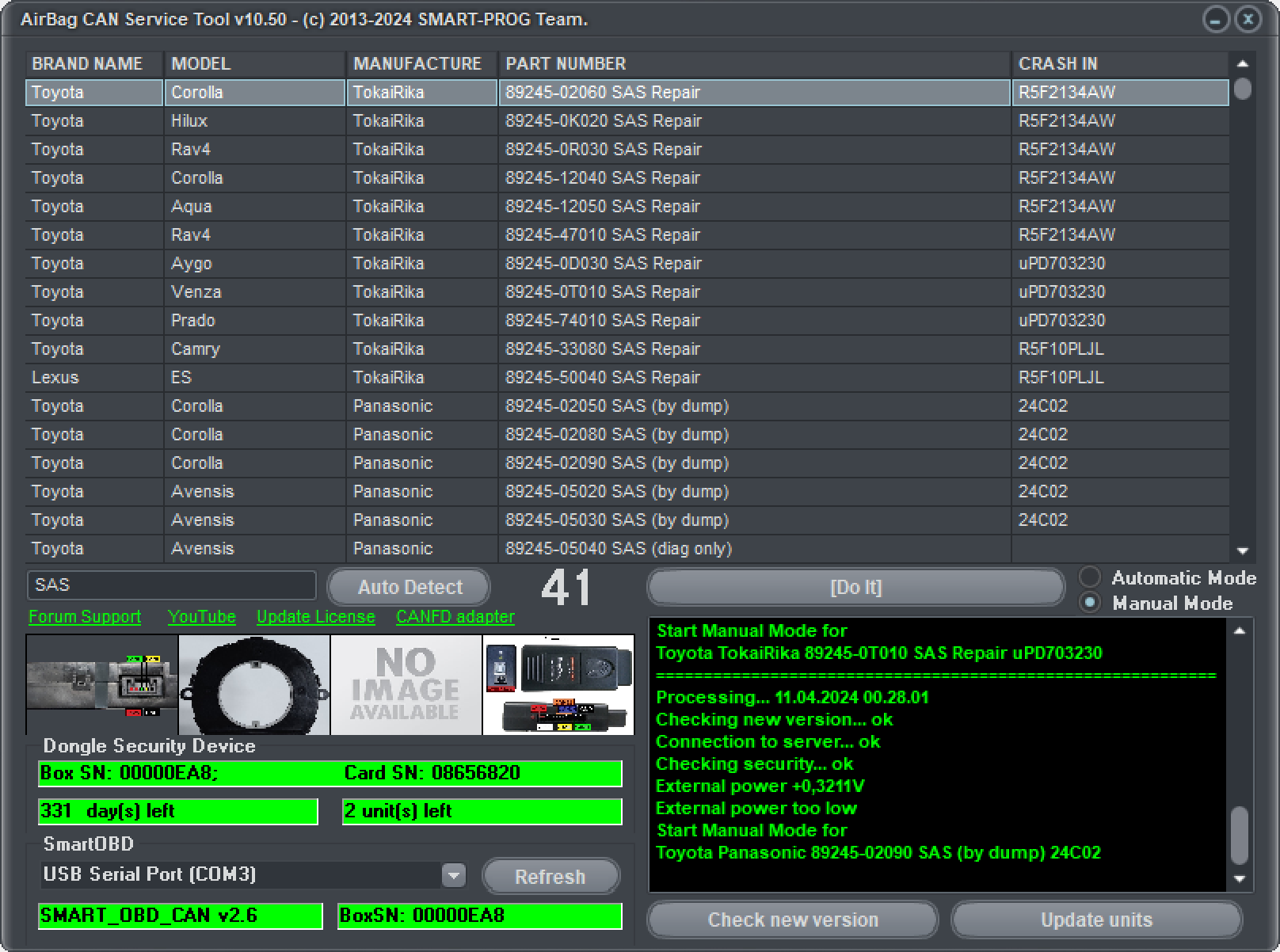Click the Update units button
Image resolution: width=1280 pixels, height=952 pixels.
[x=1096, y=920]
